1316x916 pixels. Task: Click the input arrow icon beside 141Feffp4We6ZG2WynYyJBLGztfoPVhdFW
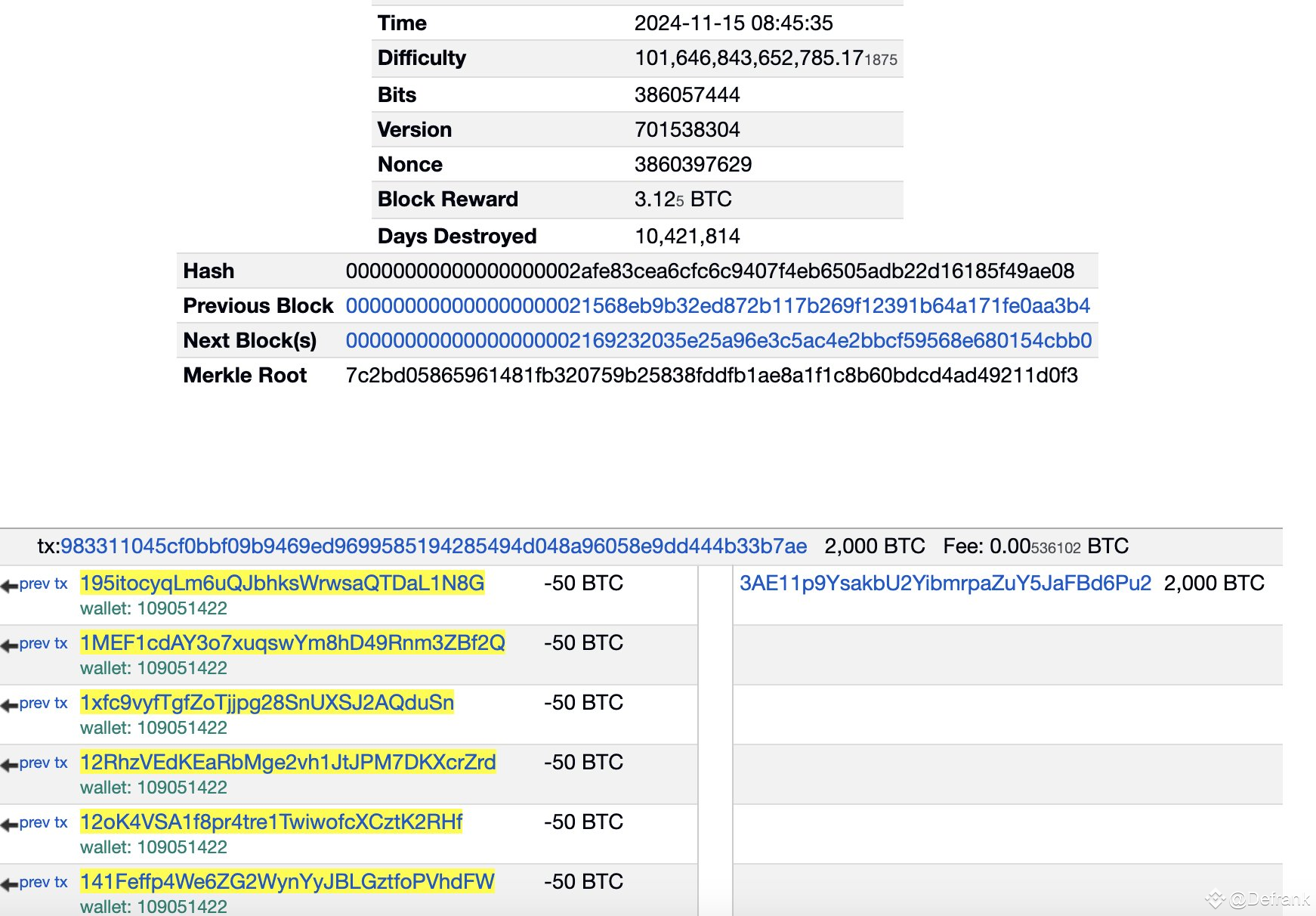(x=9, y=882)
